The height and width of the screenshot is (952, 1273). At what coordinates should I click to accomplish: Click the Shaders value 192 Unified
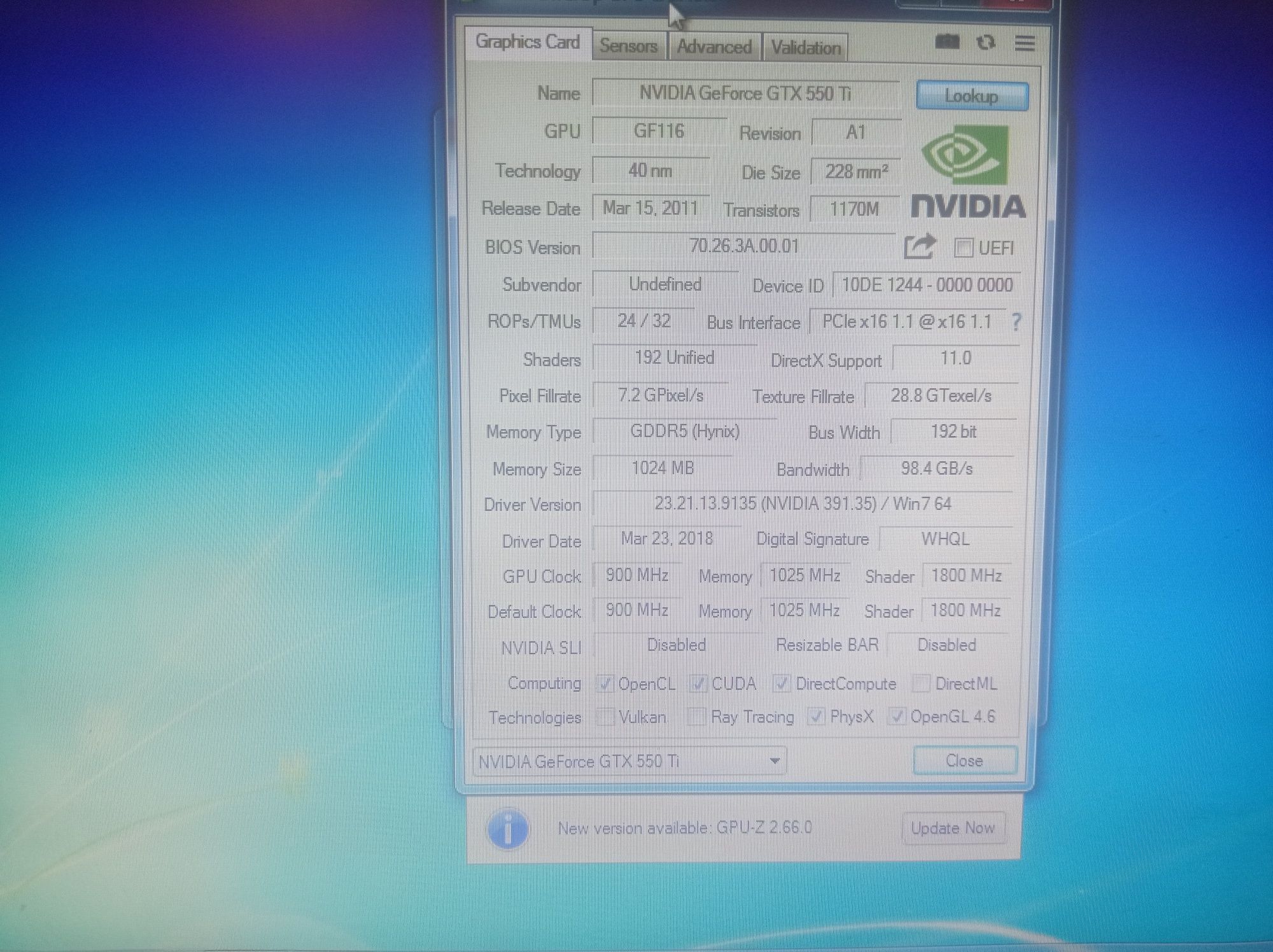coord(674,358)
